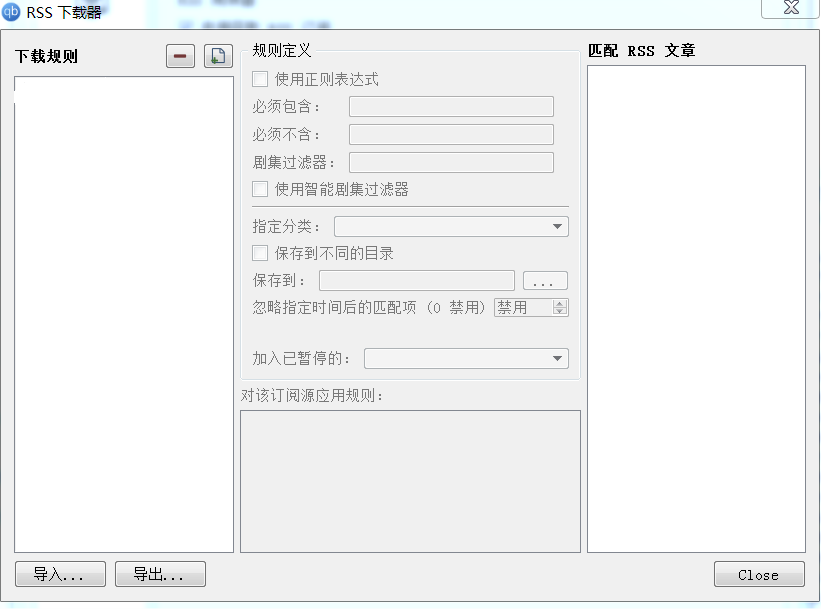Increase the ignore-matches spinner value
This screenshot has height=609, width=821.
560,303
